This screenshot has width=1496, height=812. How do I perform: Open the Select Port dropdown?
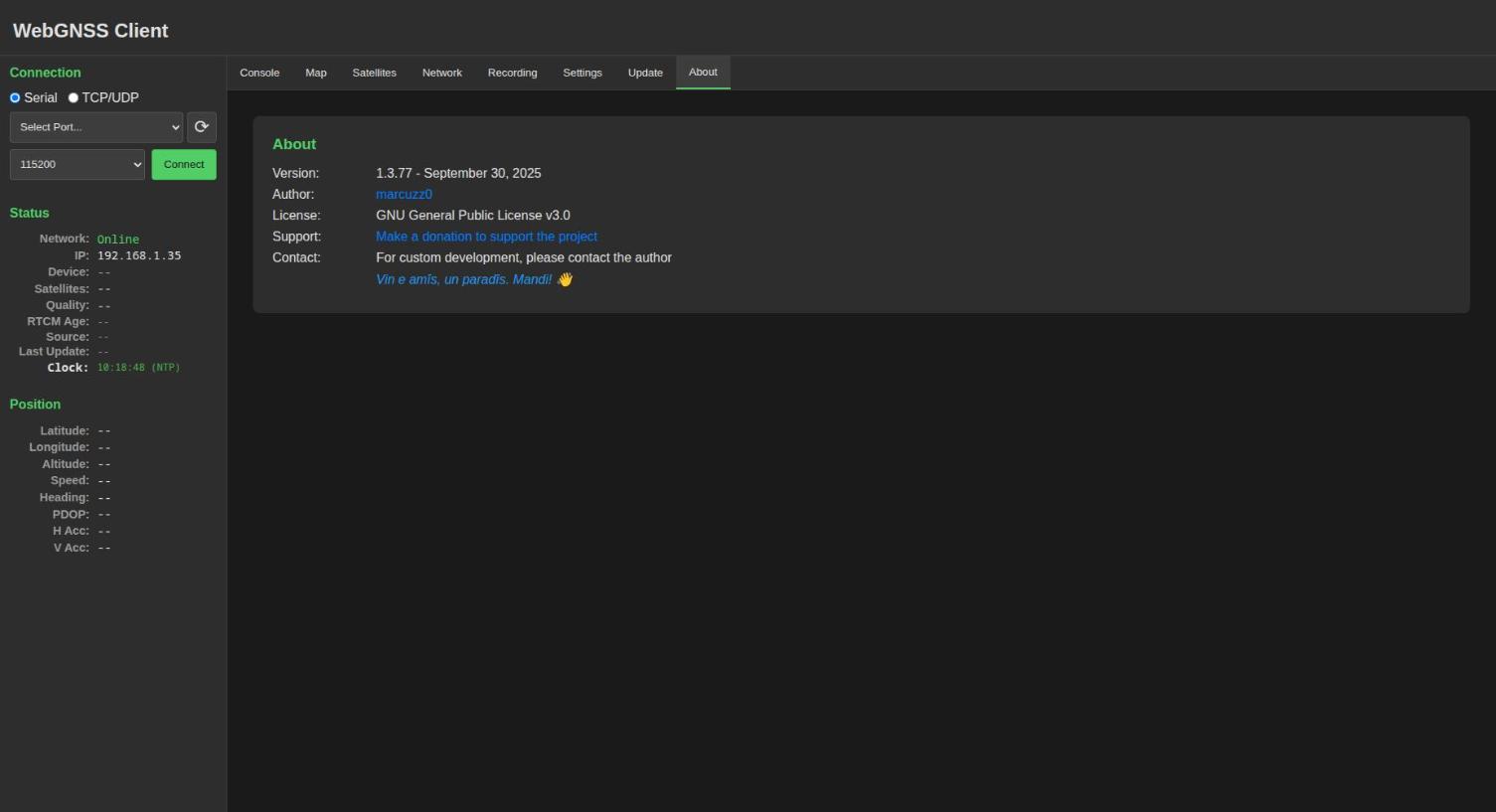(x=96, y=127)
